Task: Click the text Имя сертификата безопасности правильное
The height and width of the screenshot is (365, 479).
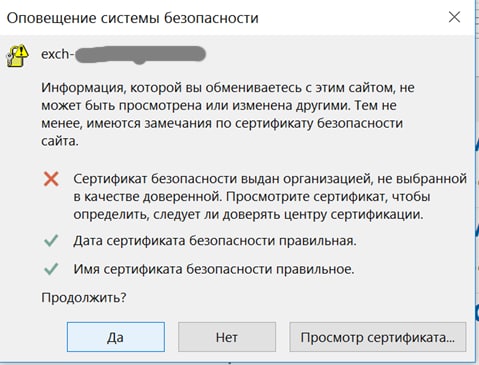Action: pyautogui.click(x=214, y=269)
